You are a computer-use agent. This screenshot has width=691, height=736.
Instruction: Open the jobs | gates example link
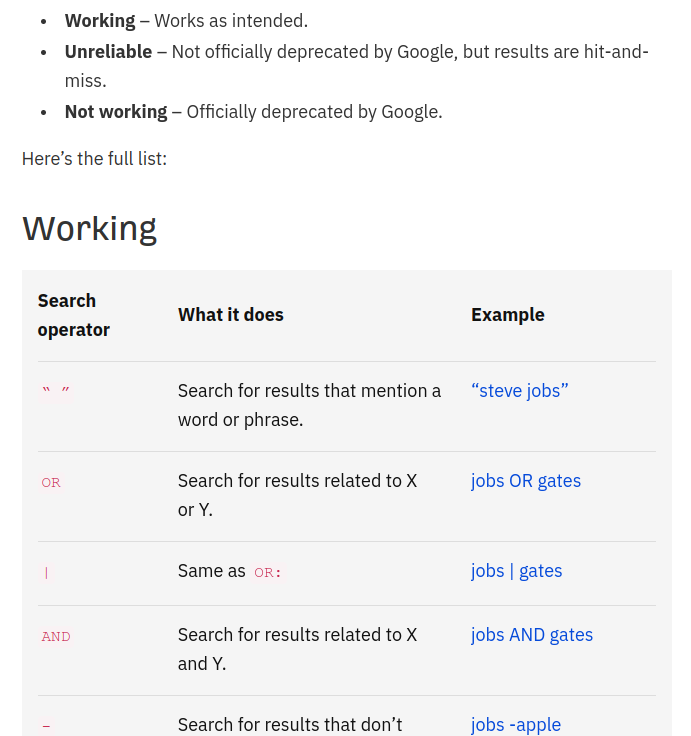tap(516, 571)
